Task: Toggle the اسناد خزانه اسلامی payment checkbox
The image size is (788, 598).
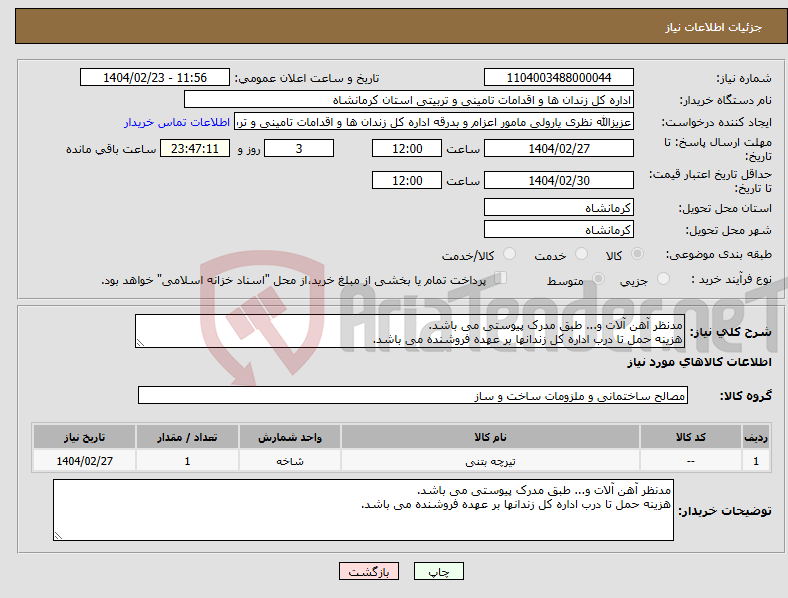Action: (x=501, y=278)
